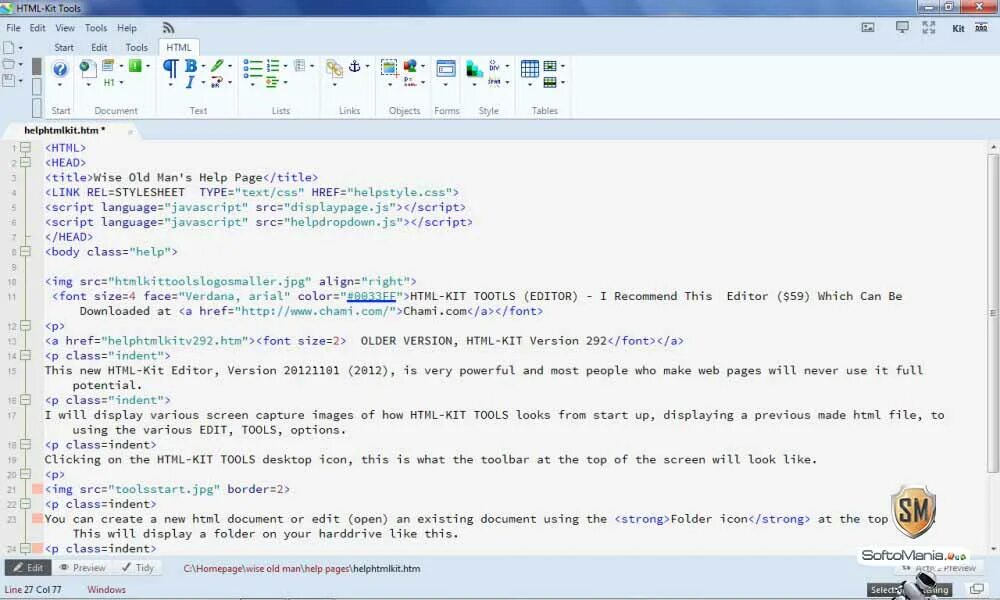Viewport: 1000px width, 600px height.
Task: Click the green exclamation comment icon
Action: click(135, 66)
